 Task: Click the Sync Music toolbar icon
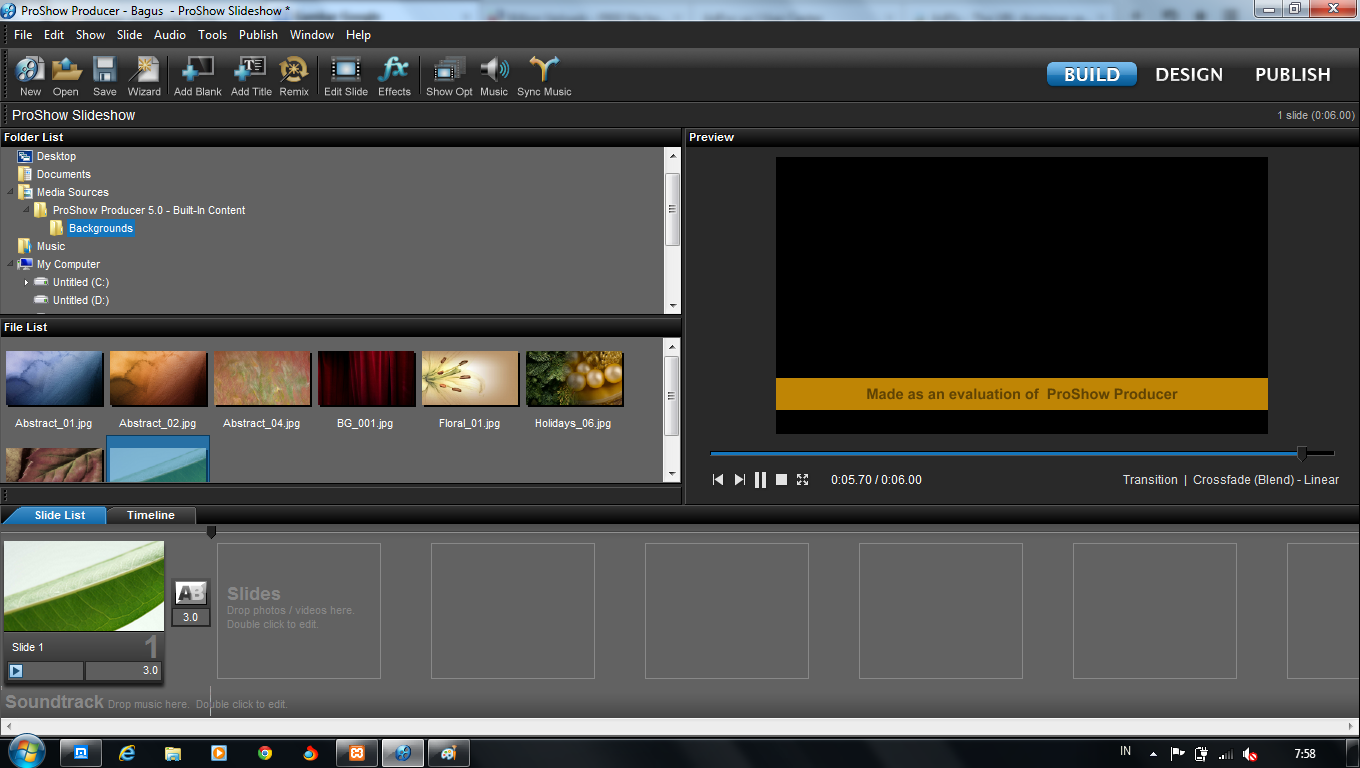[544, 76]
